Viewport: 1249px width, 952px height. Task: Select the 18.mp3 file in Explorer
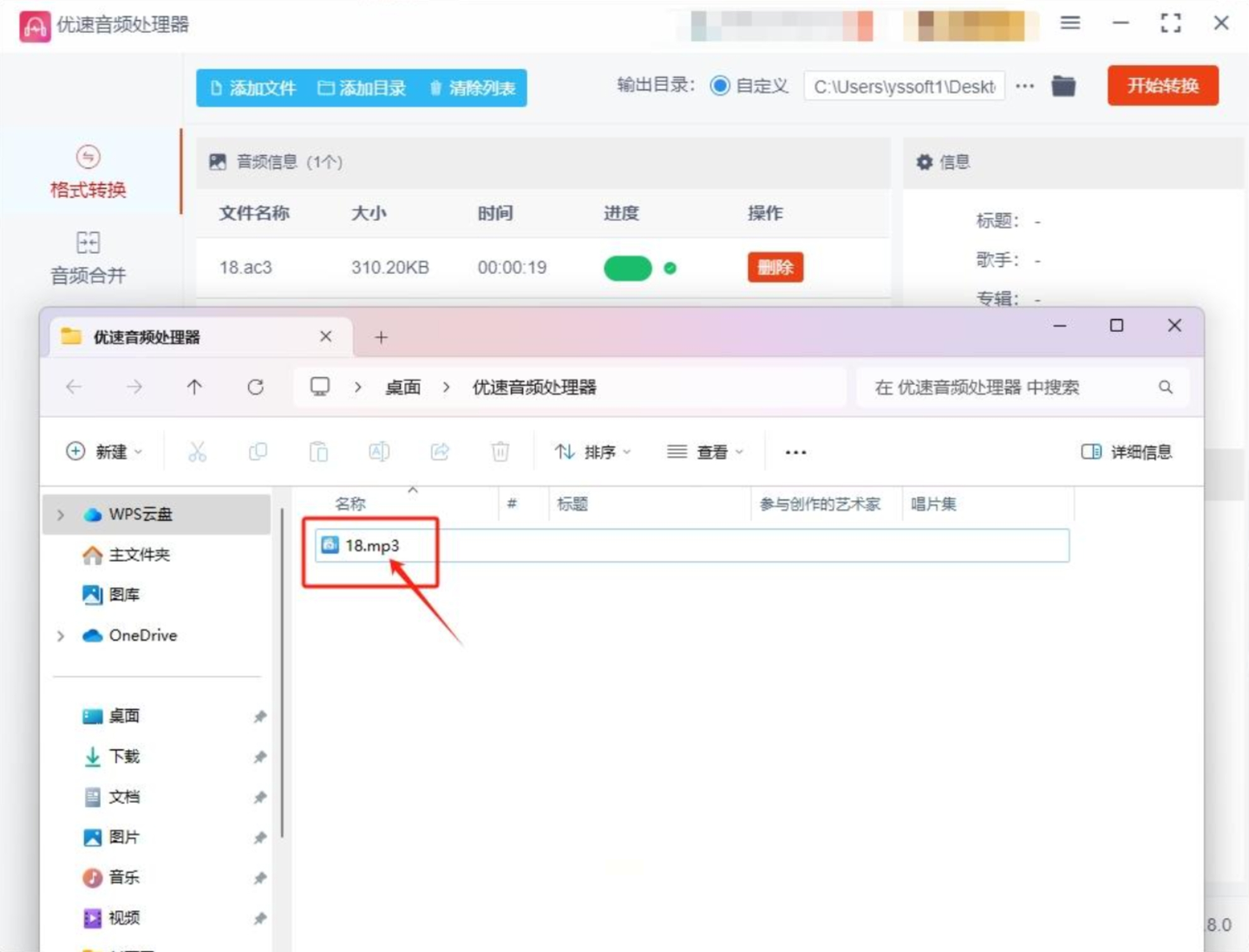point(373,545)
